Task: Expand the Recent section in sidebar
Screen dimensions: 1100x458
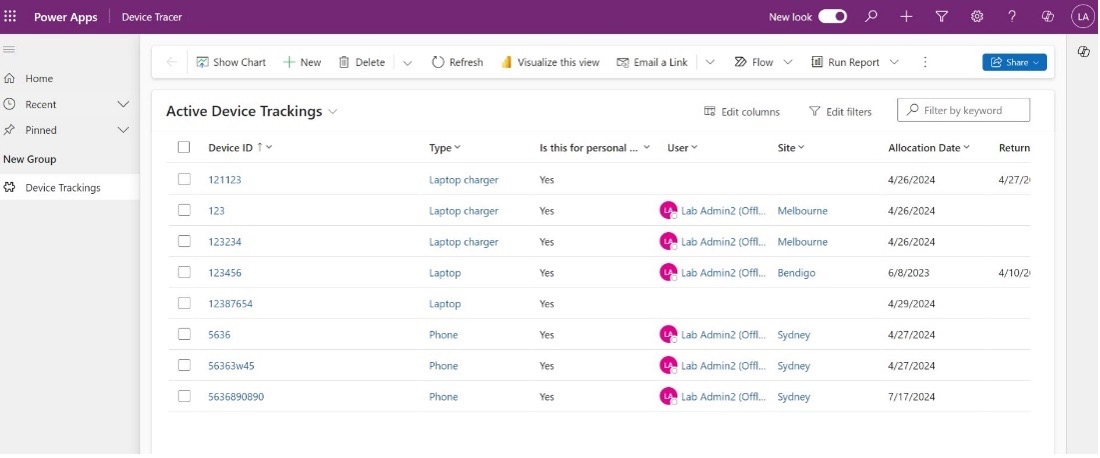Action: (x=123, y=104)
